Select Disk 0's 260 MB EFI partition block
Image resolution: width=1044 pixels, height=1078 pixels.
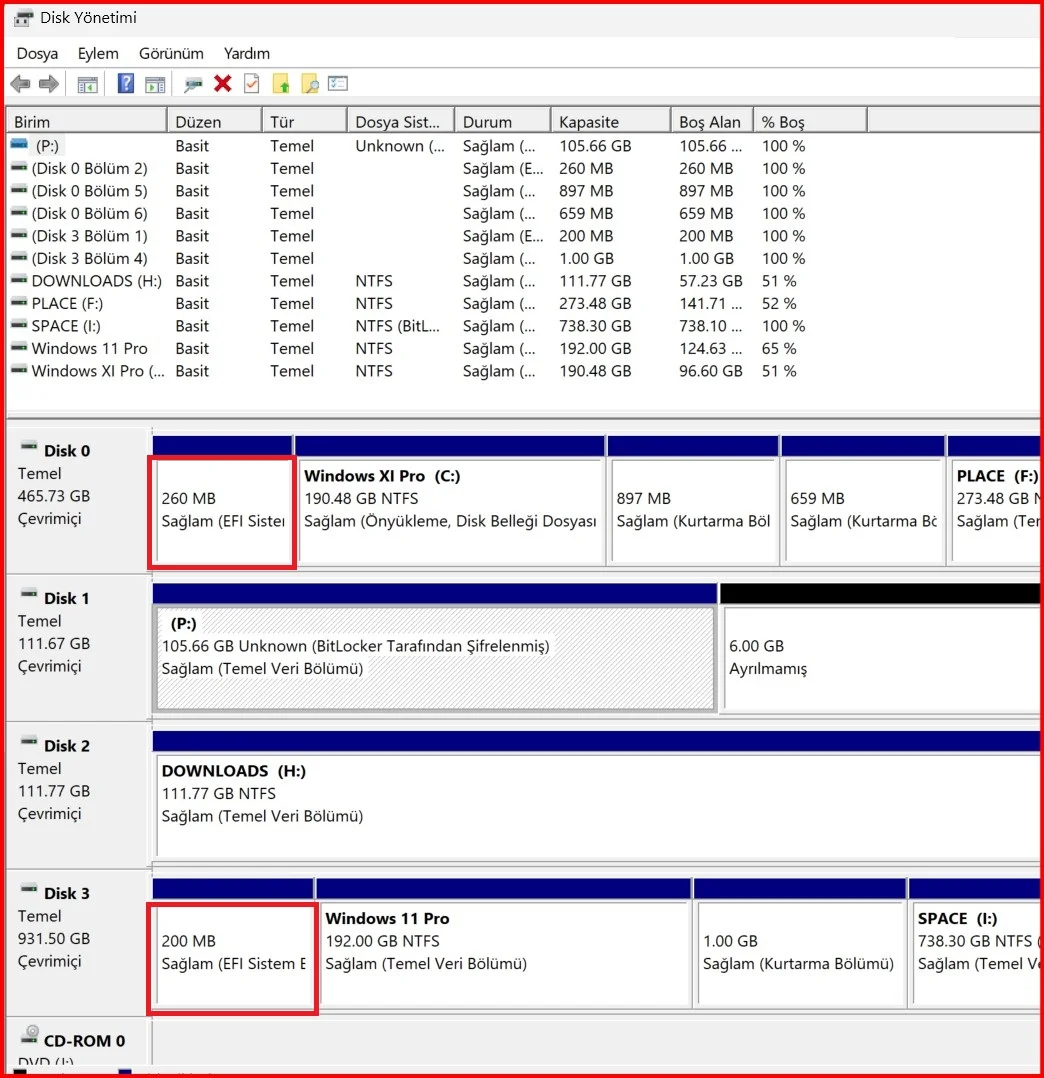pyautogui.click(x=223, y=512)
